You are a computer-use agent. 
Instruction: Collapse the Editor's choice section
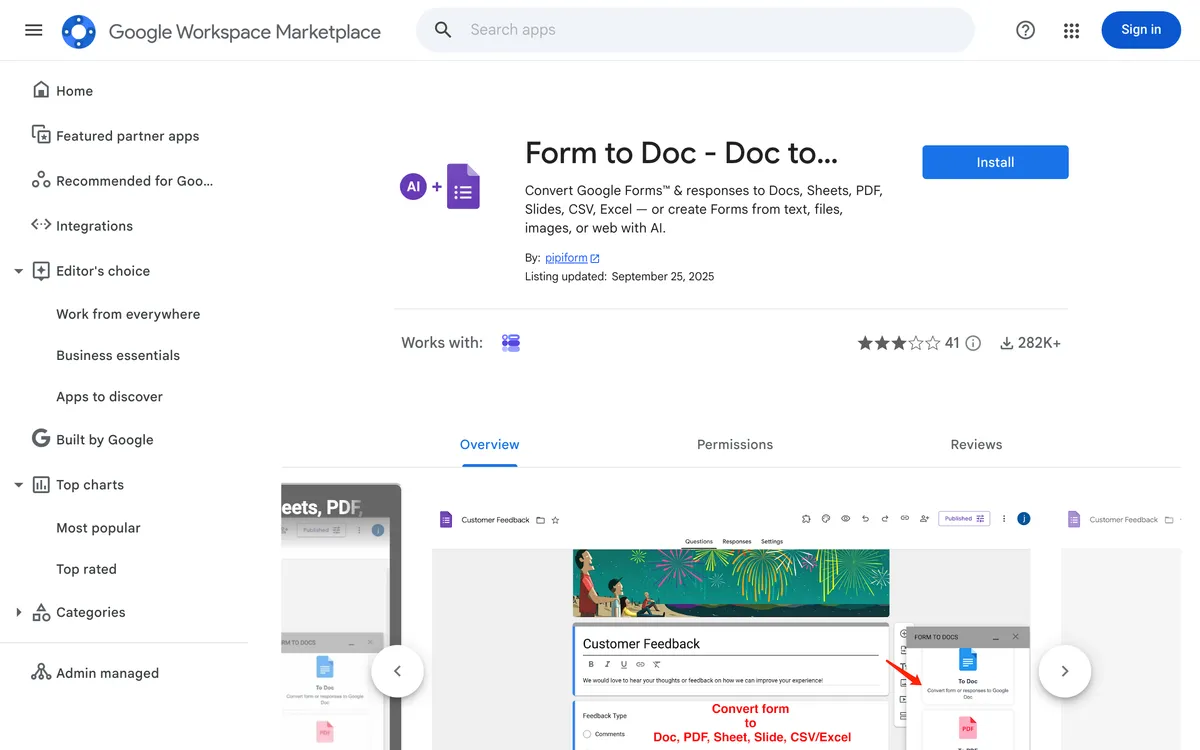coord(18,271)
